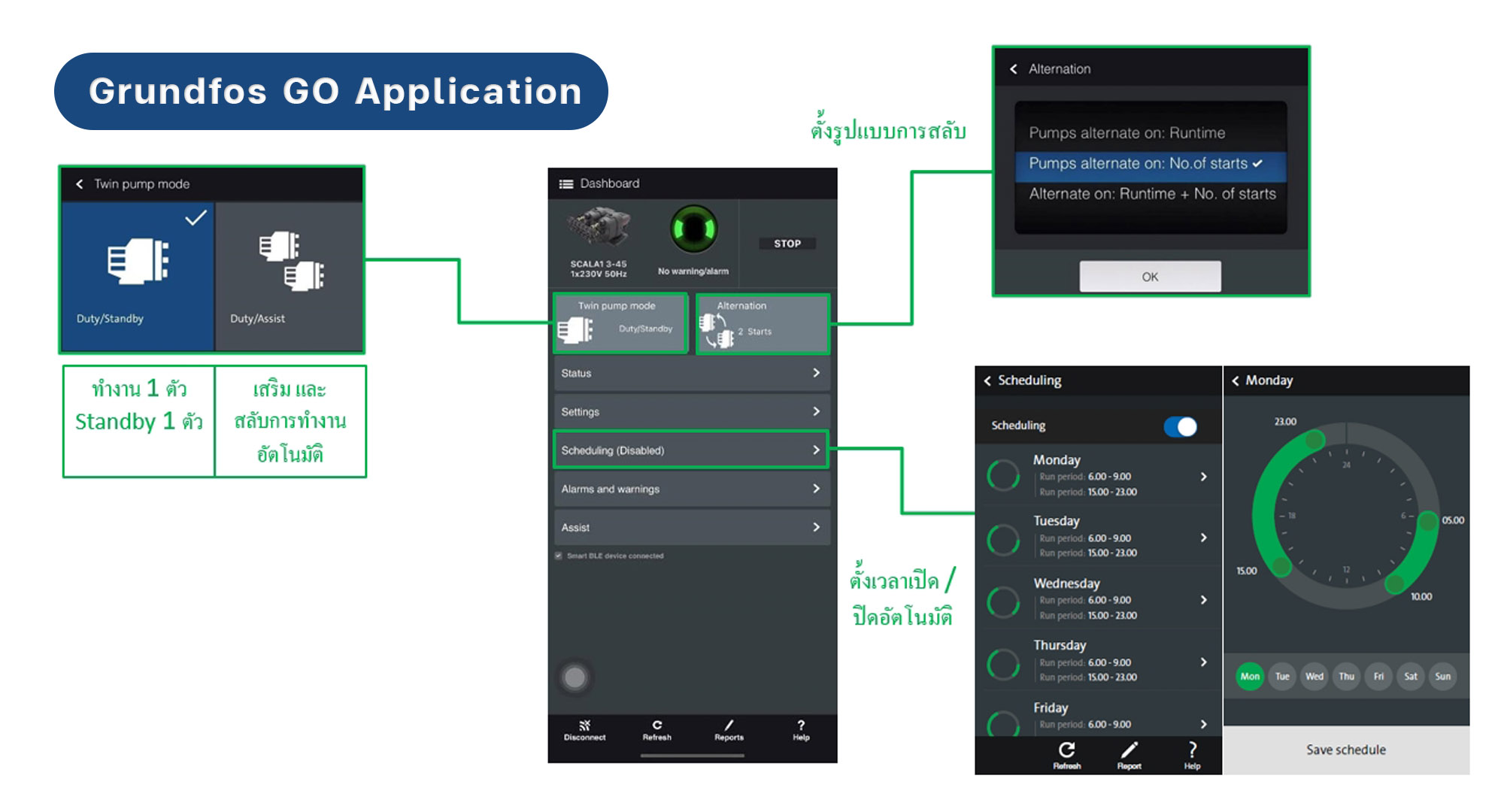Viewport: 1504px width, 812px height.
Task: Open Help from Scheduling bottom bar
Action: pyautogui.click(x=1192, y=755)
